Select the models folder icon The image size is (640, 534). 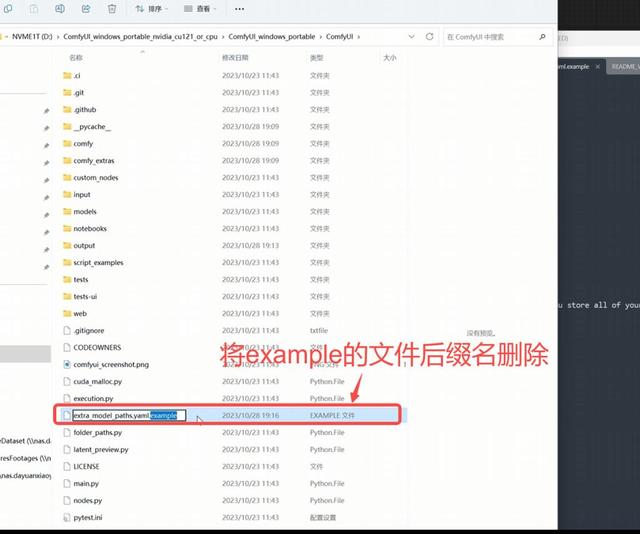tap(67, 211)
